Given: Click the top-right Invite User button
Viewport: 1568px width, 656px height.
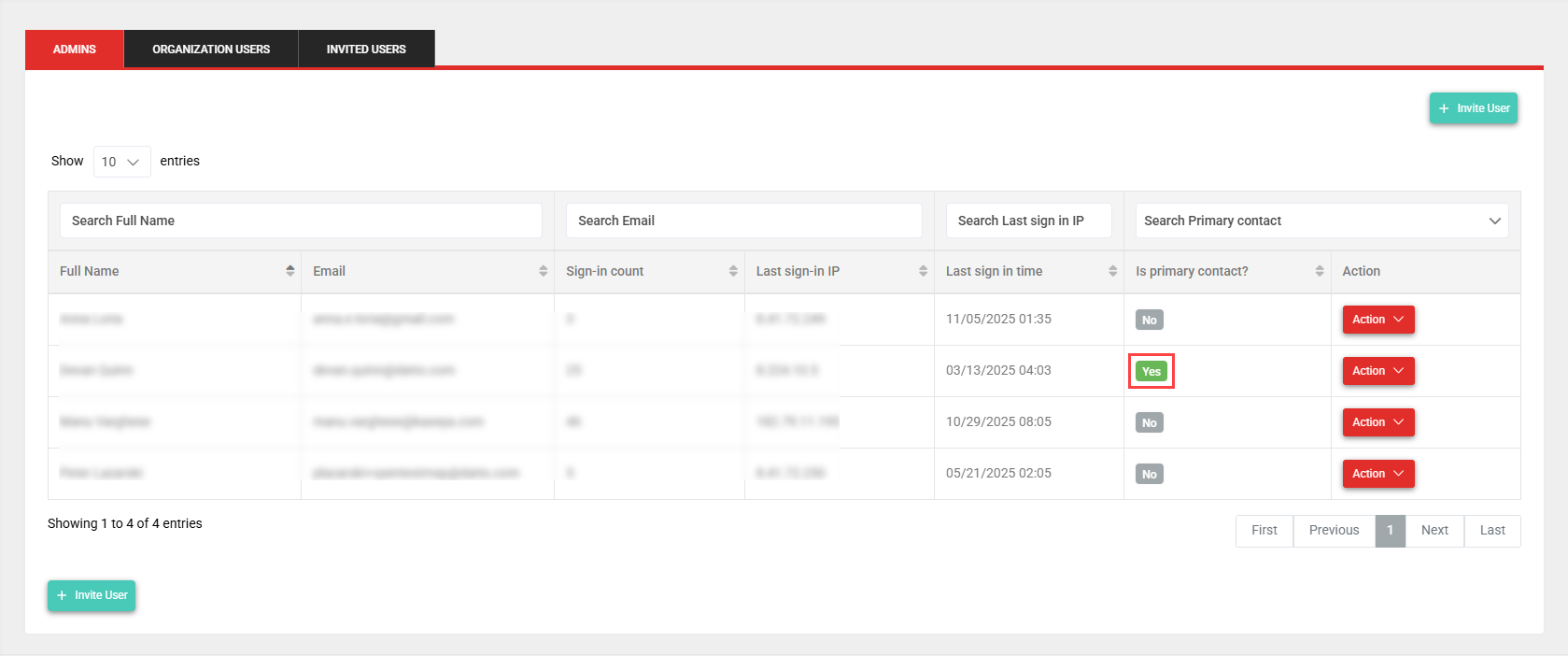Looking at the screenshot, I should point(1473,108).
